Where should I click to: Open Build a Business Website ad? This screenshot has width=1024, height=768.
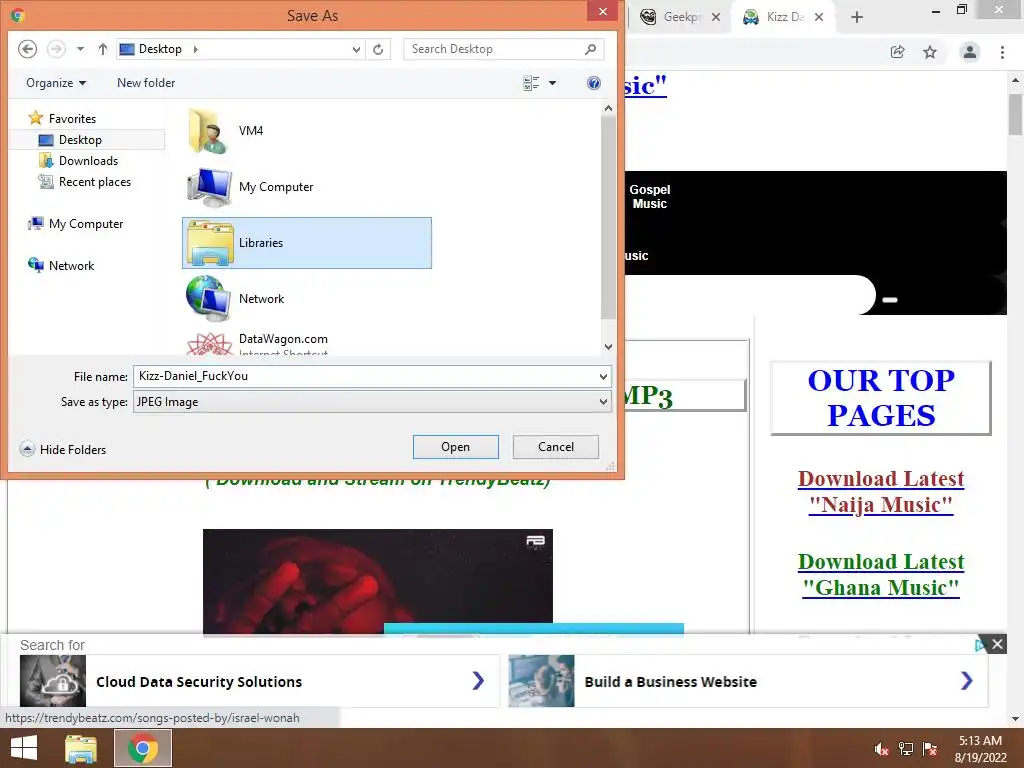click(x=747, y=681)
